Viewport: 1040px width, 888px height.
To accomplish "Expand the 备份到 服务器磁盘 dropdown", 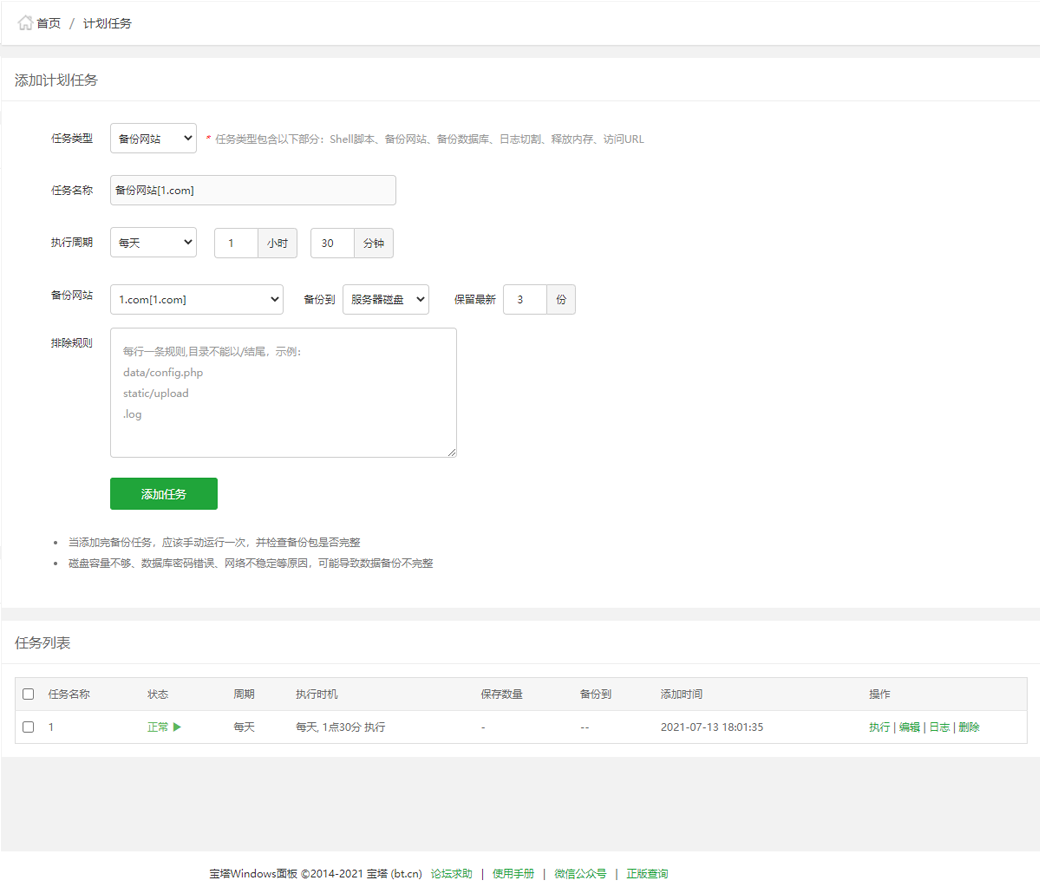I will [x=385, y=299].
